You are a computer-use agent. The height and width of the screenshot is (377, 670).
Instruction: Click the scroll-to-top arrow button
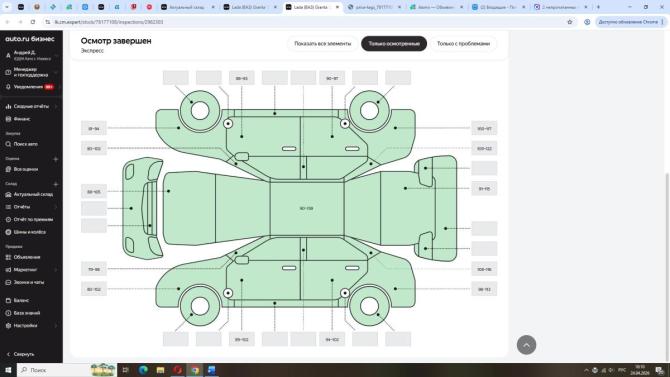526,345
